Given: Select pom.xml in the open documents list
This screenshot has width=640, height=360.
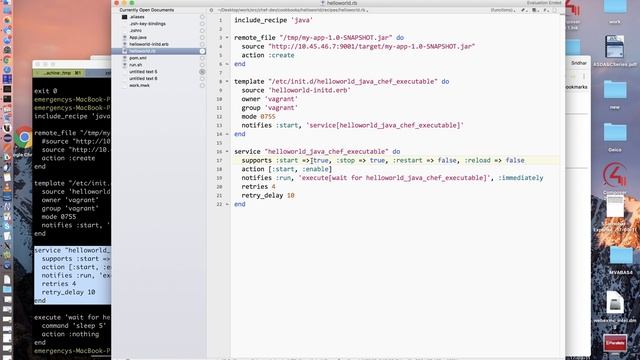Looking at the screenshot, I should (x=138, y=58).
